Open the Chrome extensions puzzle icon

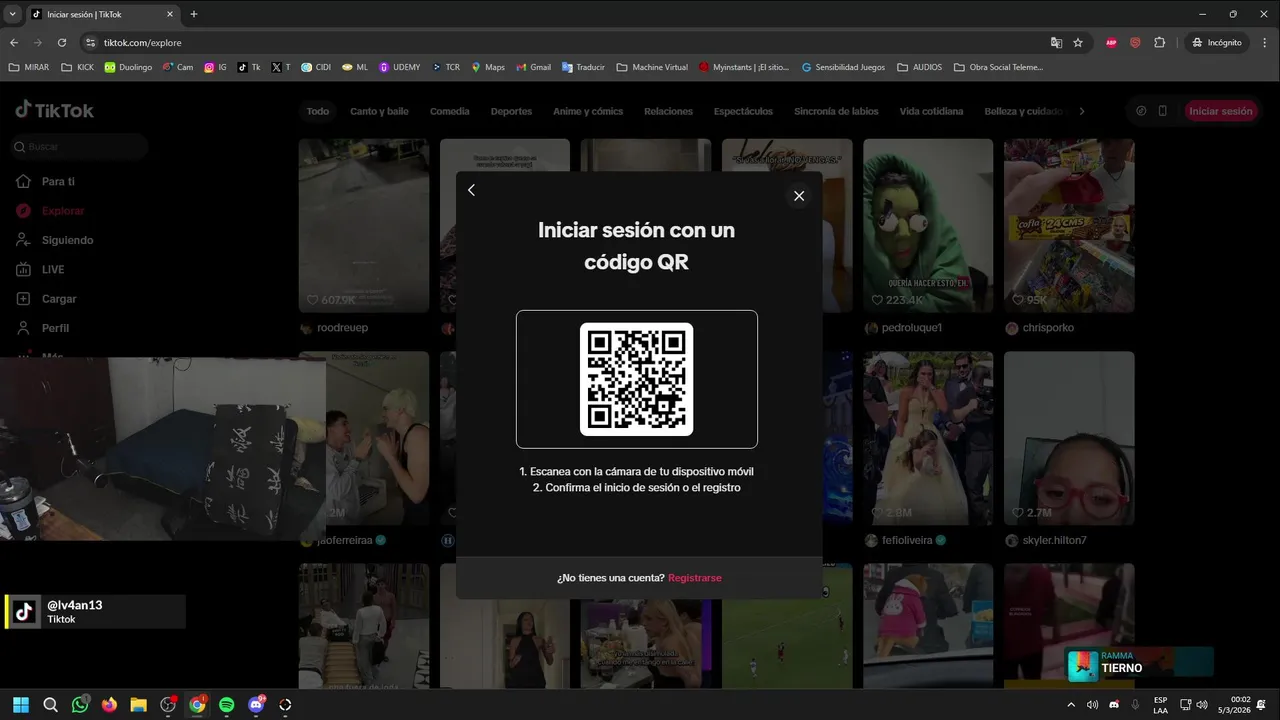[1160, 43]
